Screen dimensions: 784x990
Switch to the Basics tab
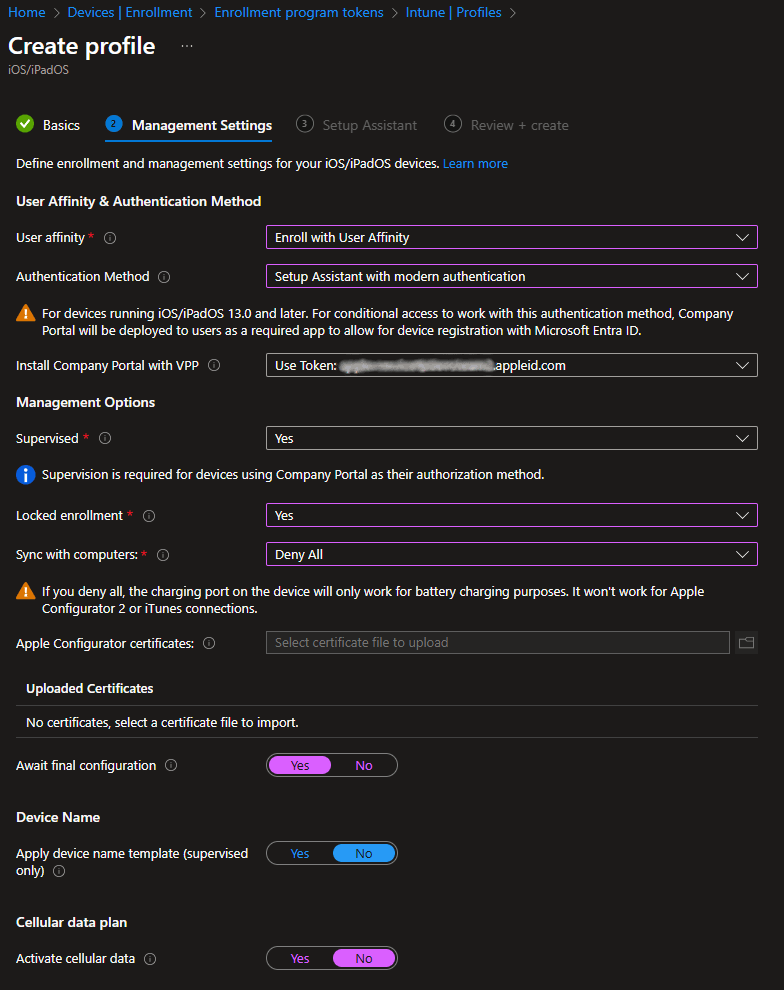60,125
